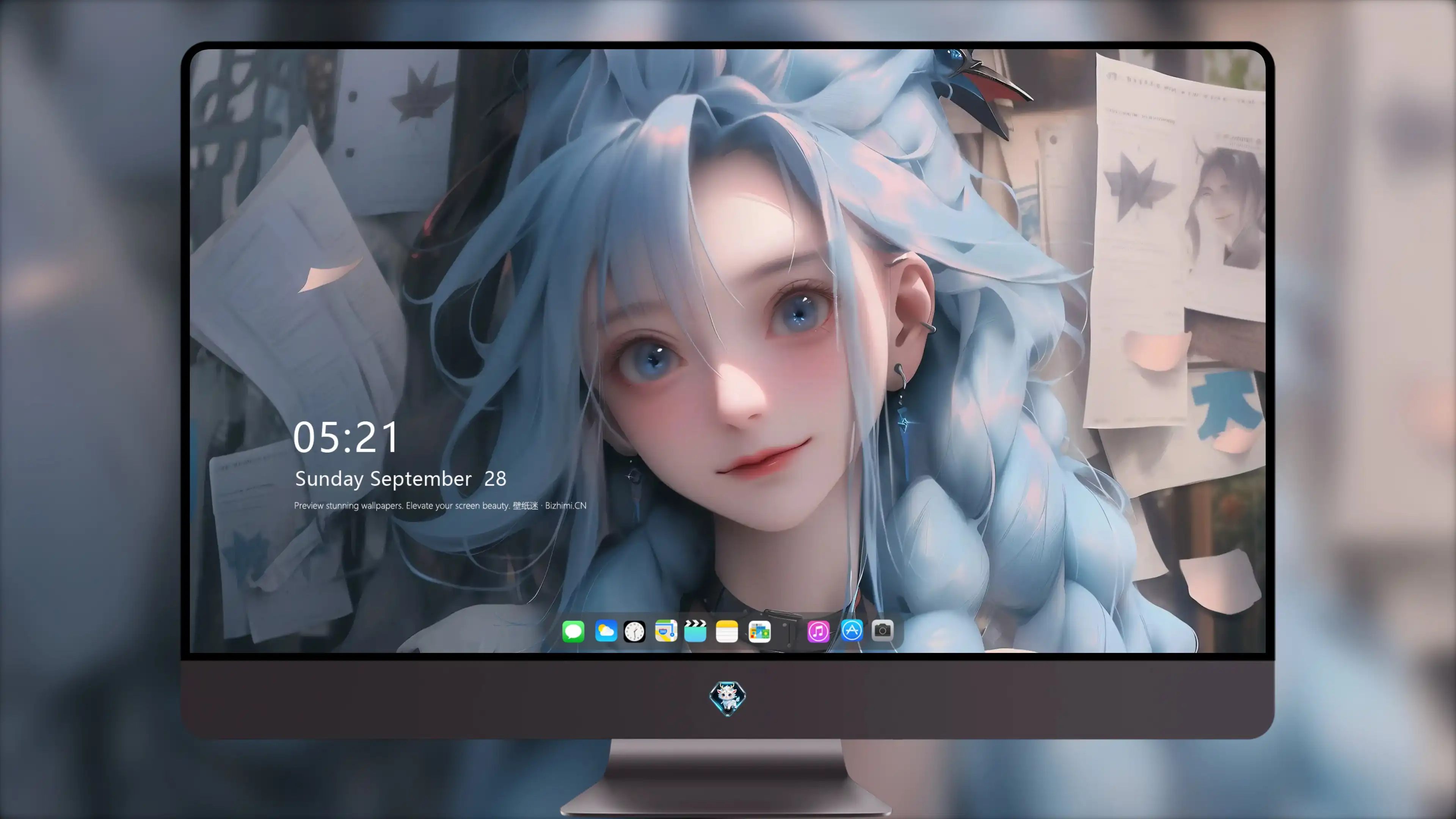1456x819 pixels.
Task: Open the blue App Store icon
Action: tap(852, 630)
